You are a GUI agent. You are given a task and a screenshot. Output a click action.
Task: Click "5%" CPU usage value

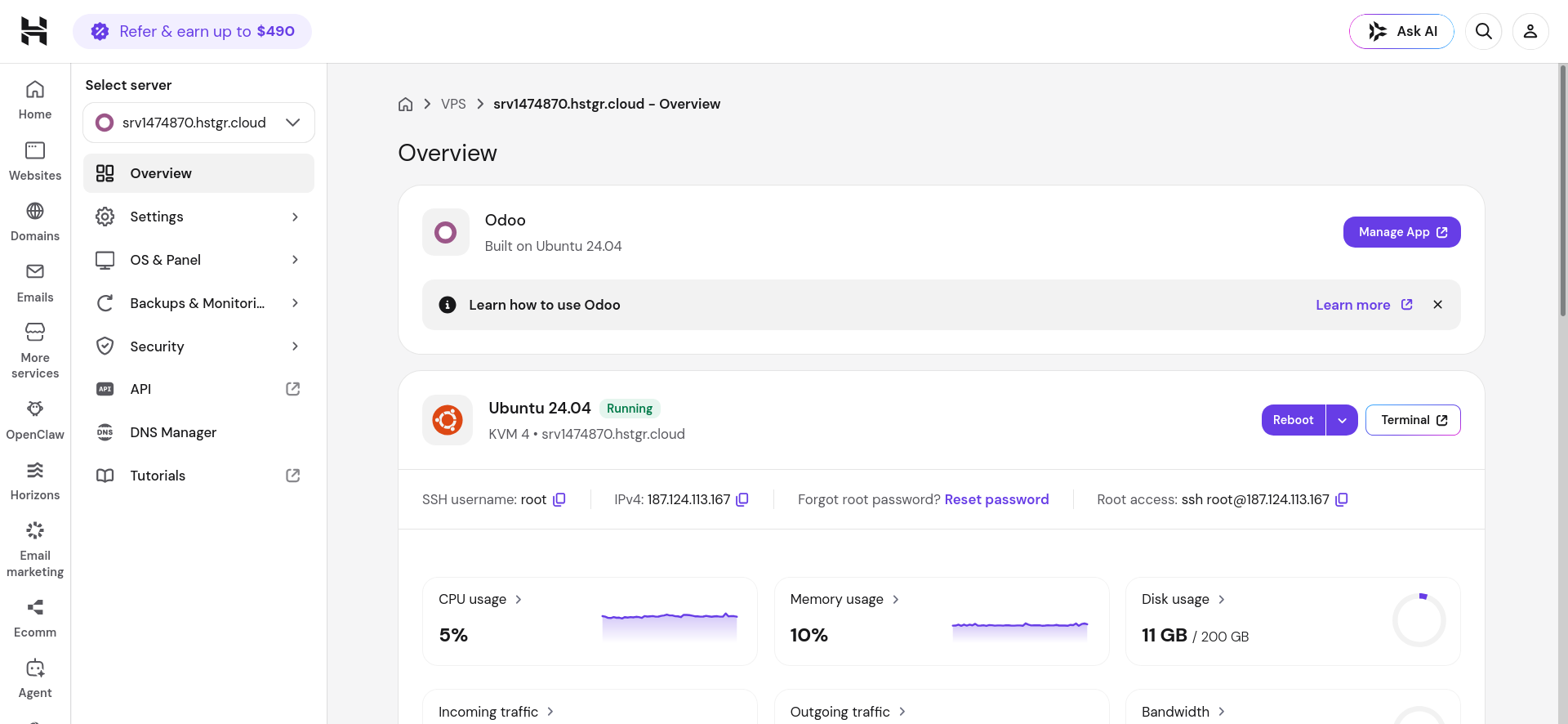point(453,636)
